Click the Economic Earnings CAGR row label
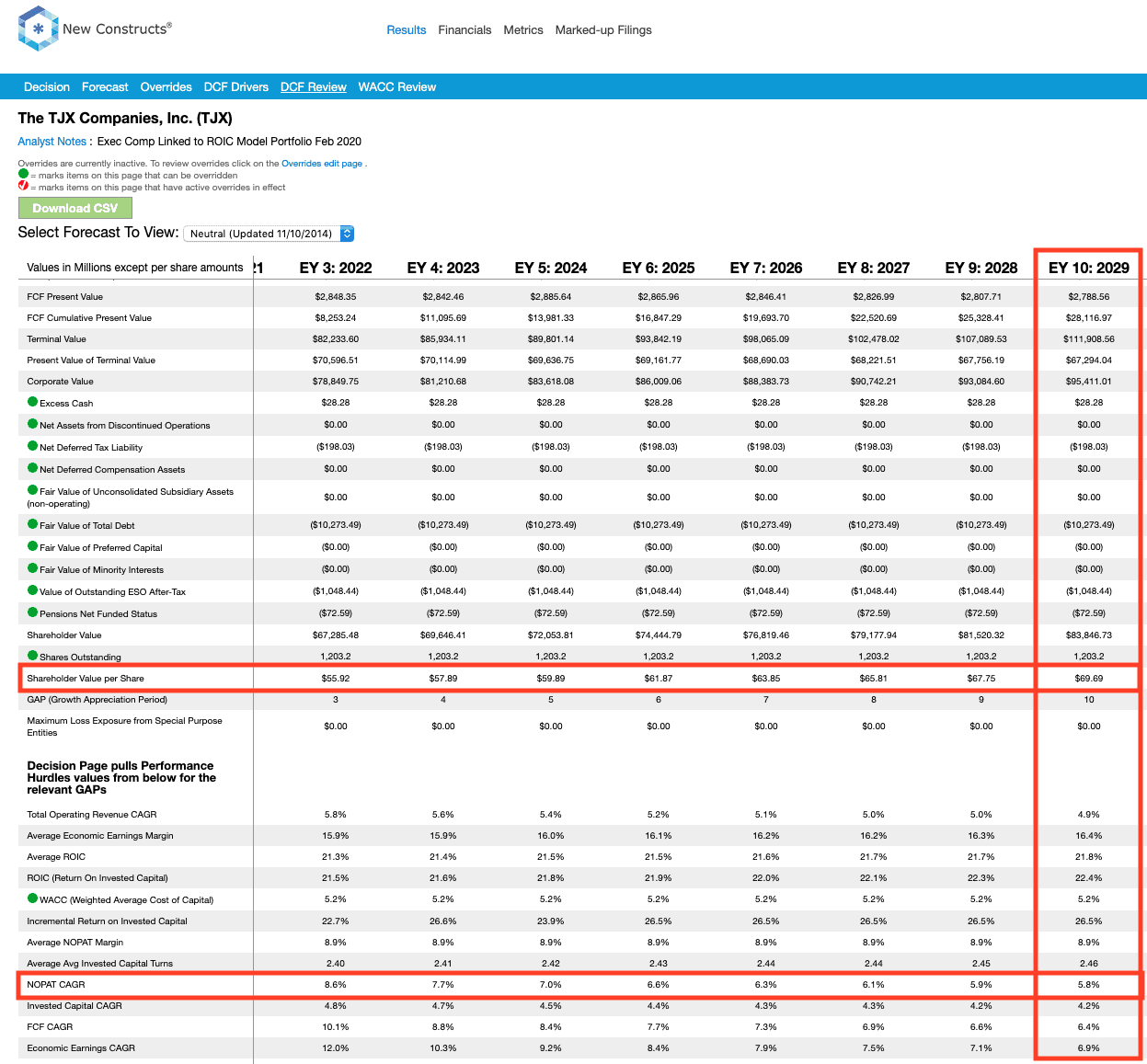The image size is (1147, 1064). 81,1048
